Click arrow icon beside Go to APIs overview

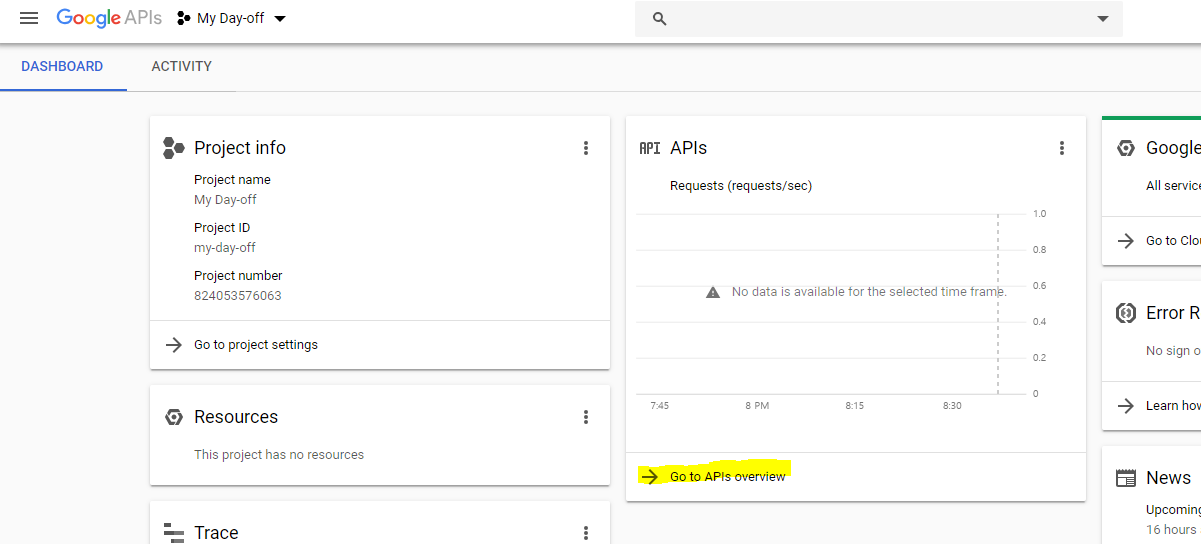650,476
